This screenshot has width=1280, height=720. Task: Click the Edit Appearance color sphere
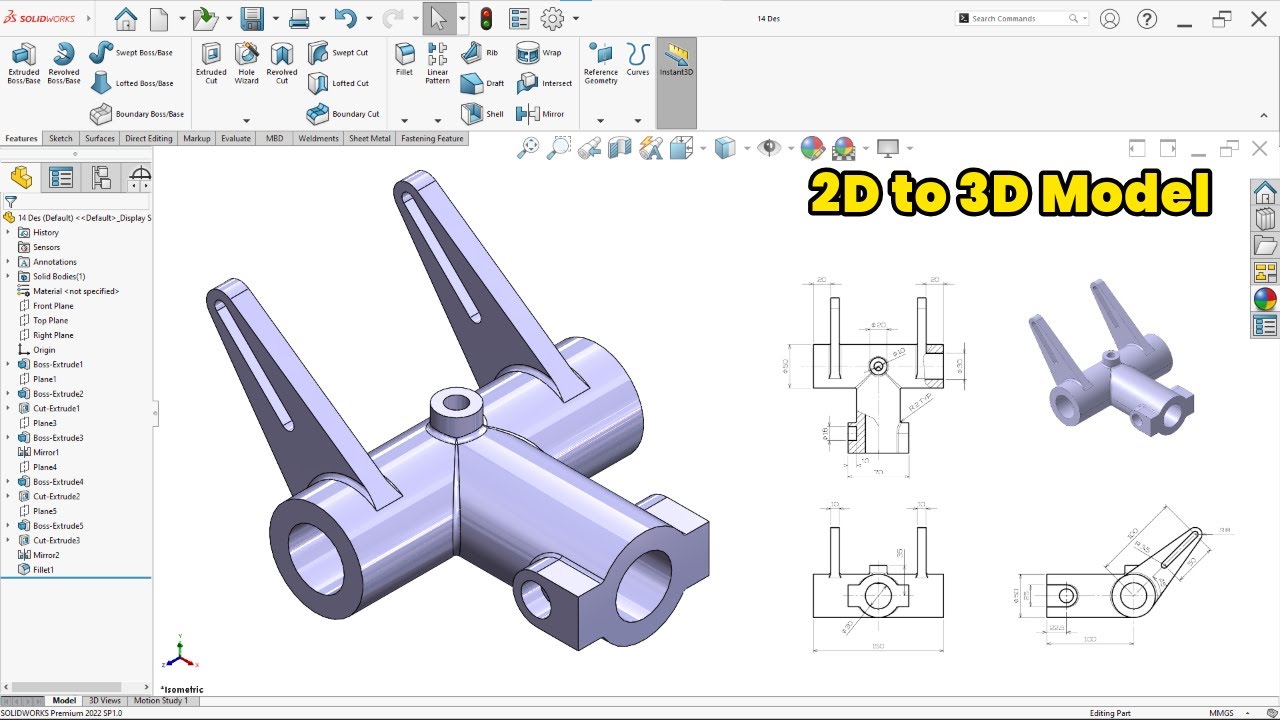tap(812, 148)
